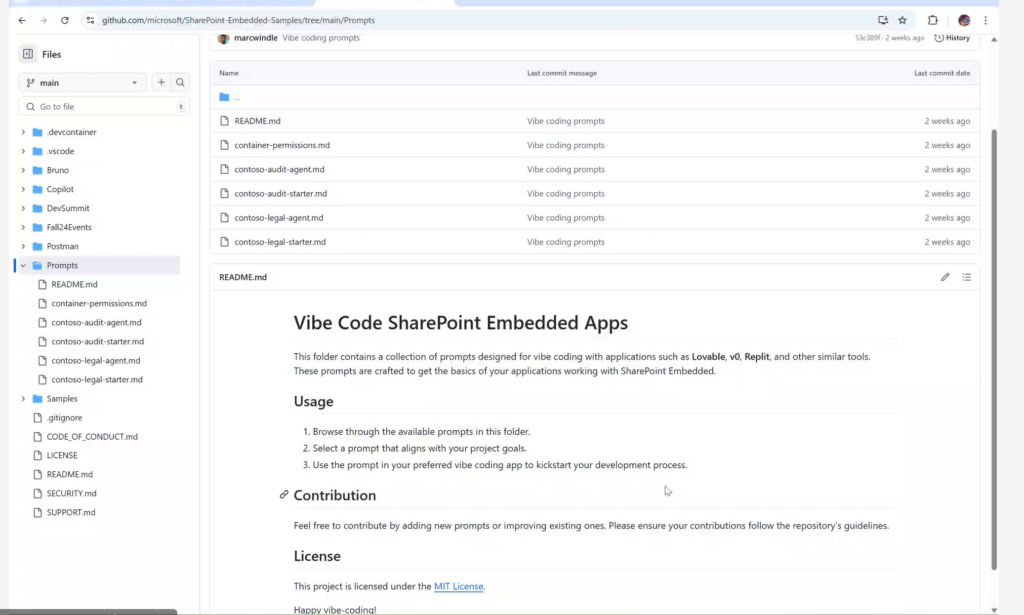1024x615 pixels.
Task: Expand the Bruno folder in tree
Action: coord(24,170)
